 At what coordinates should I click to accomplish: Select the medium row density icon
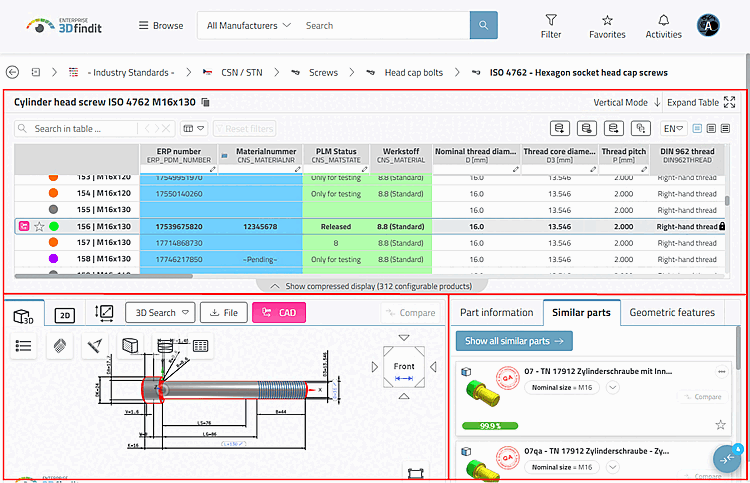click(x=711, y=129)
